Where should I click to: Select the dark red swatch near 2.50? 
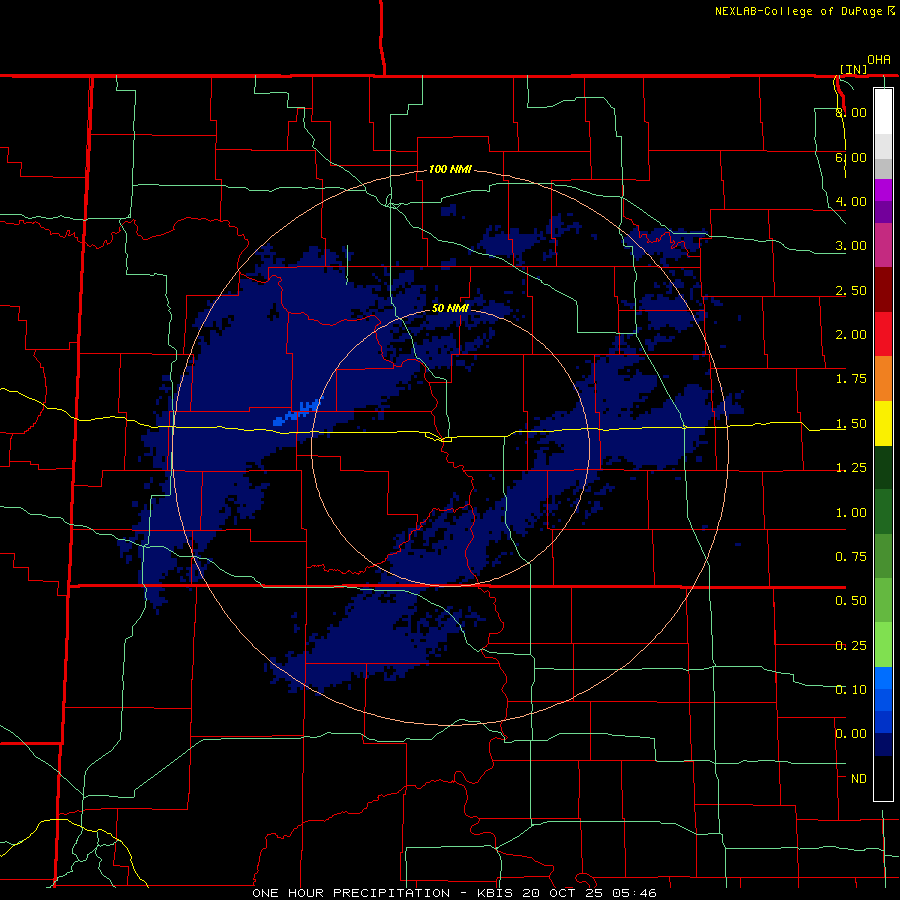click(883, 290)
